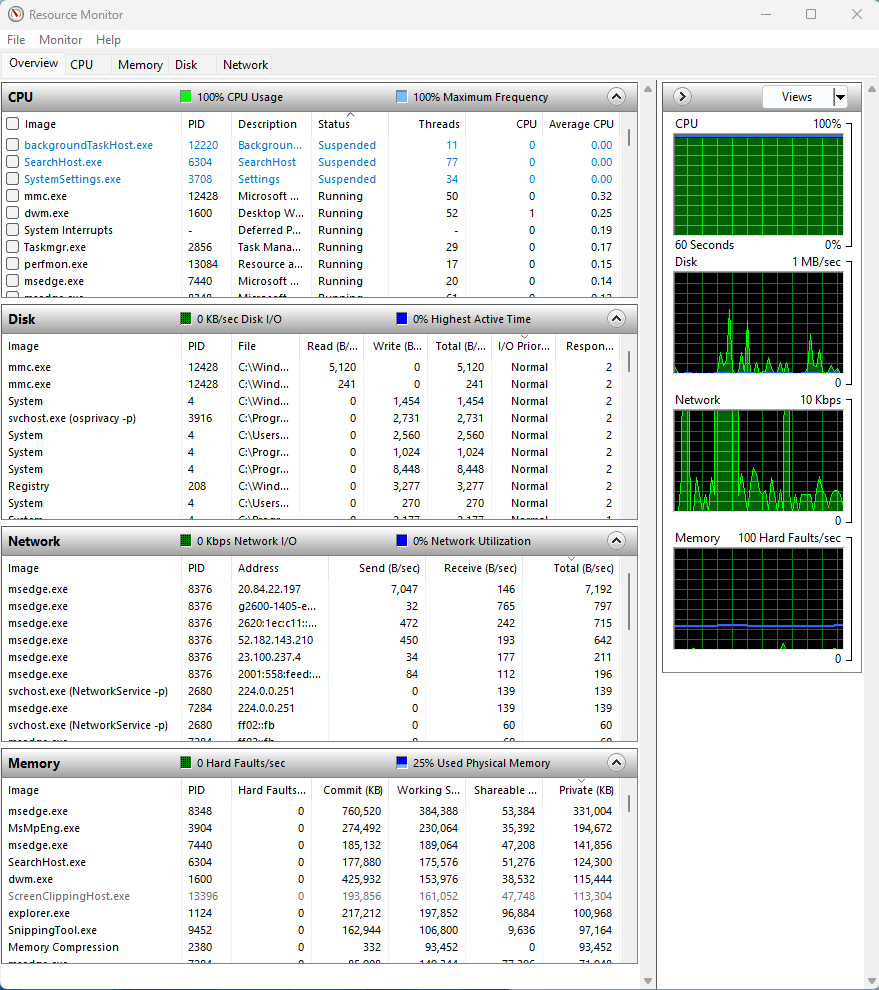Click the Memory hard faults graph
Image resolution: width=879 pixels, height=990 pixels.
click(758, 599)
